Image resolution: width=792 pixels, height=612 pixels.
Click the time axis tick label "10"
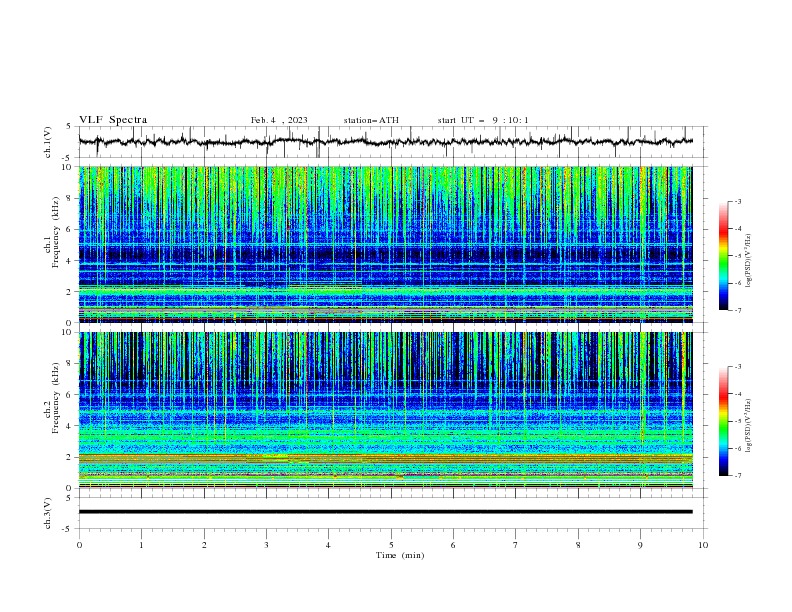[x=703, y=545]
